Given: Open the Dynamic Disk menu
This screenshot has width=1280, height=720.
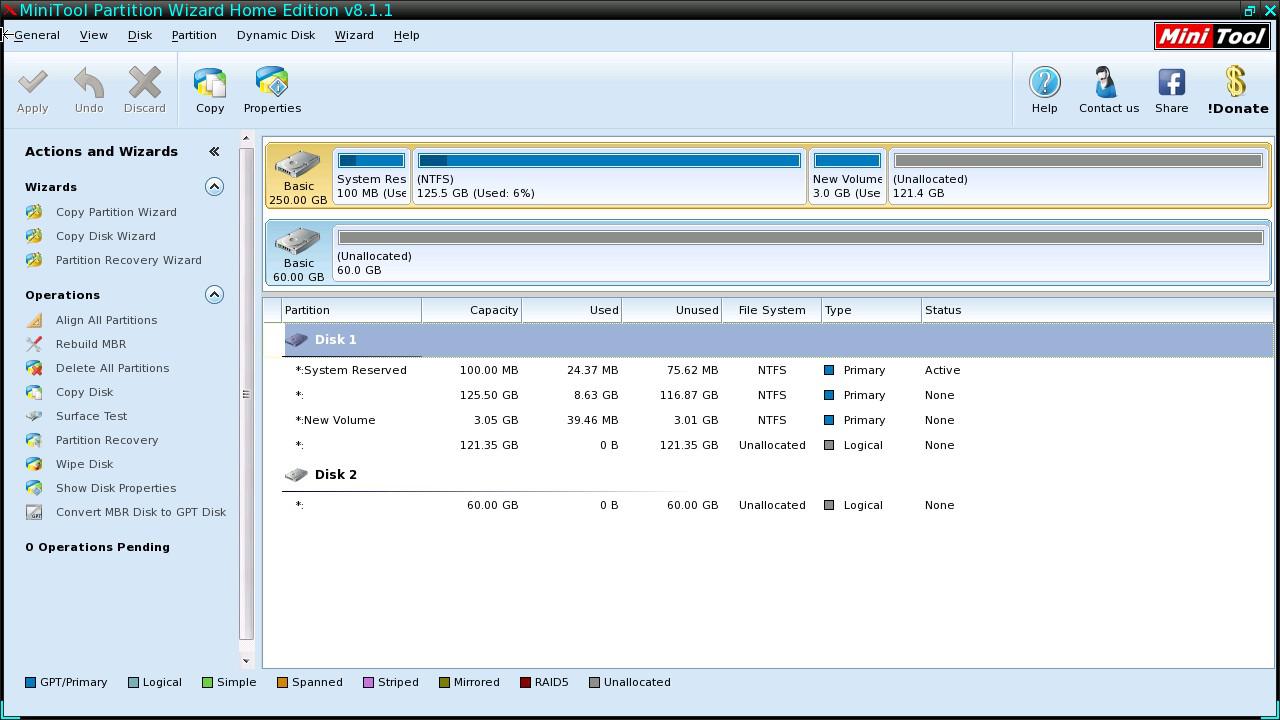Looking at the screenshot, I should pyautogui.click(x=276, y=35).
